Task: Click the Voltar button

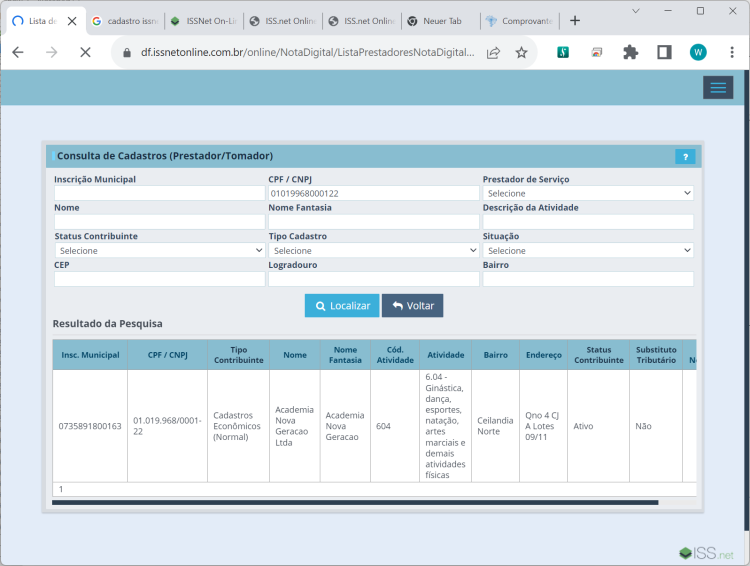Action: [412, 306]
